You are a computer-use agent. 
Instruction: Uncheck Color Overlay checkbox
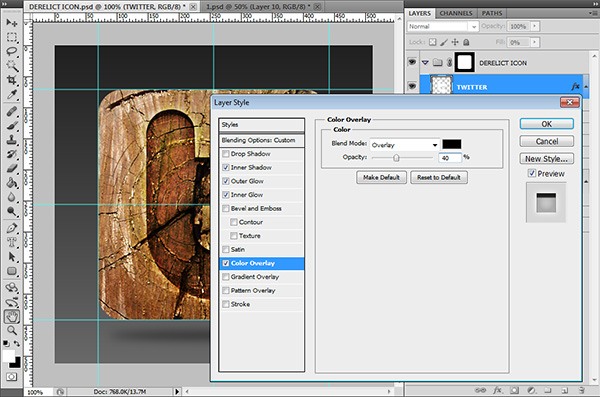tap(226, 263)
